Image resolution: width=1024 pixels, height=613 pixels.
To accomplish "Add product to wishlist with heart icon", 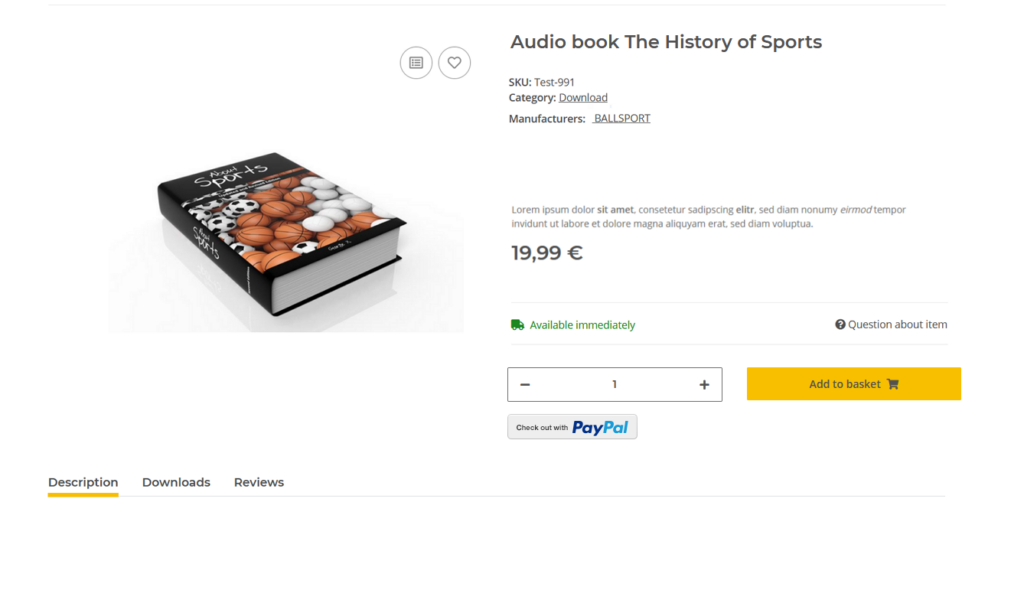I will [454, 63].
